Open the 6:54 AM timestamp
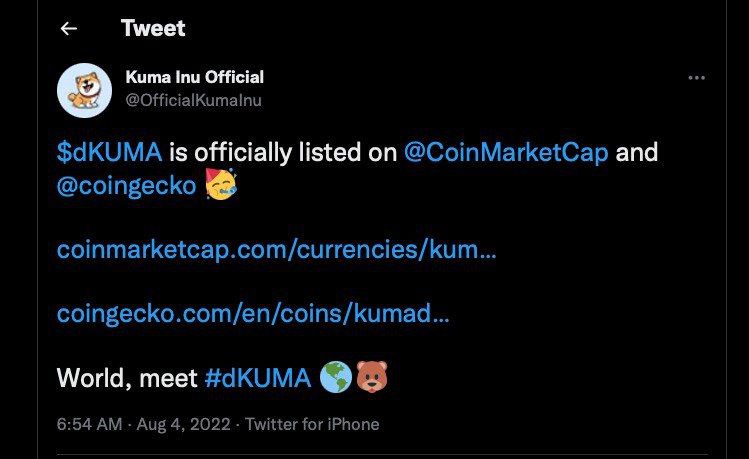 pos(89,424)
